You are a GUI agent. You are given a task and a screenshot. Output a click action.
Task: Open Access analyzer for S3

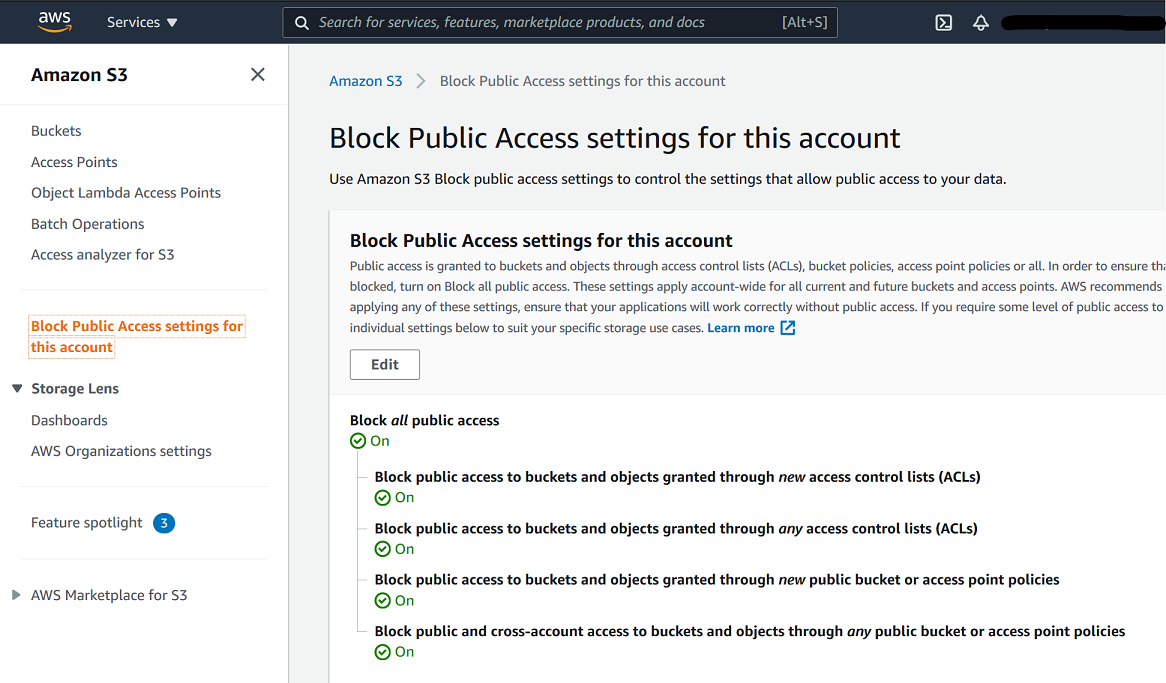102,254
